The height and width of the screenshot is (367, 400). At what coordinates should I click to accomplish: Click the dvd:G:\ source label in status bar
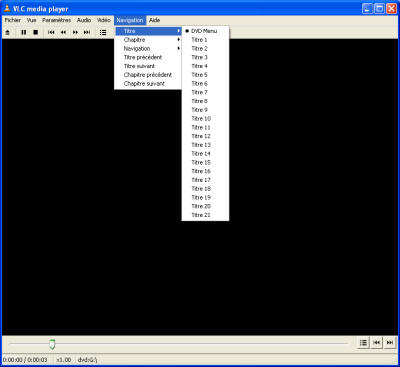tap(87, 360)
